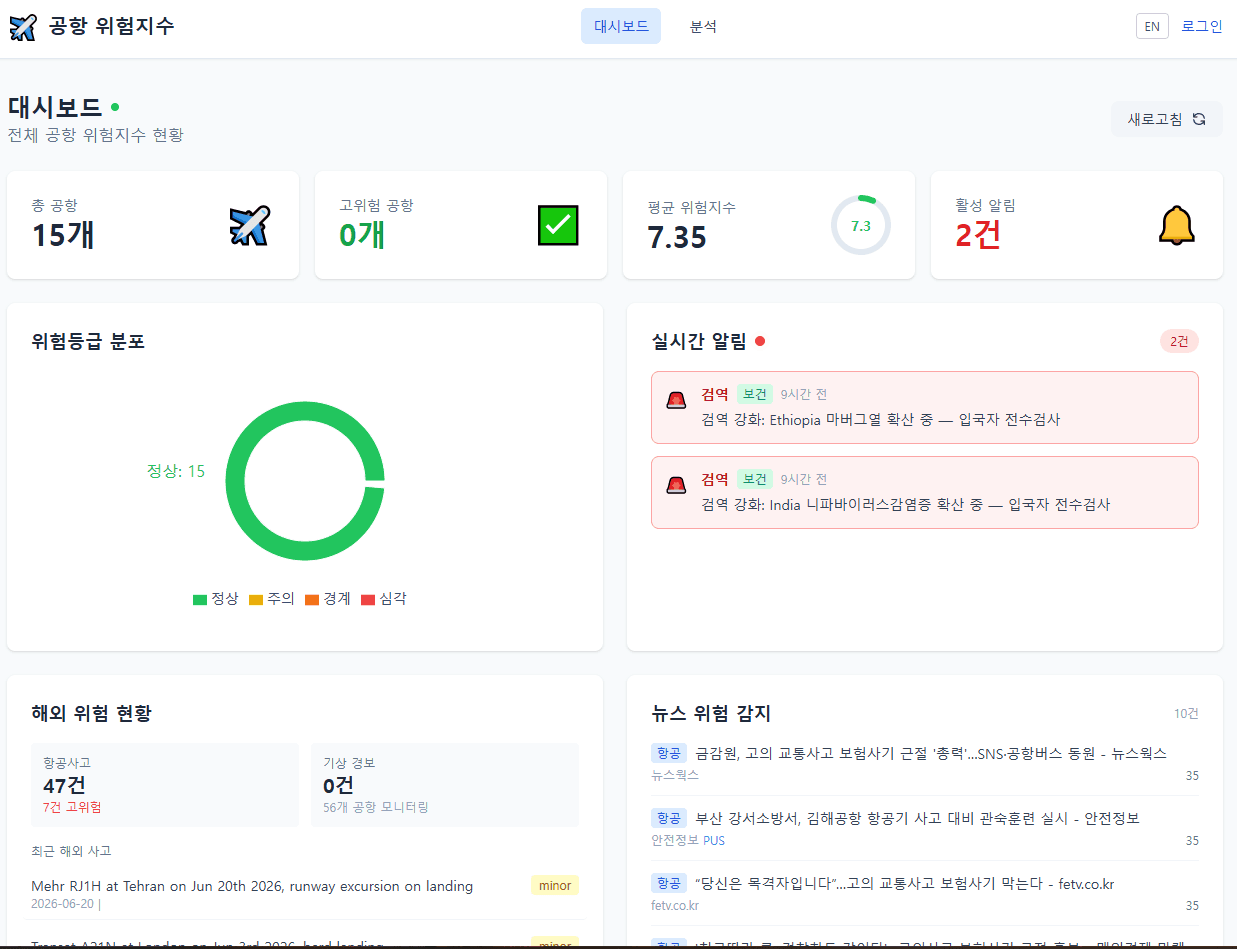The width and height of the screenshot is (1237, 949).
Task: Select the 15개 total airports value
Action: tap(63, 235)
